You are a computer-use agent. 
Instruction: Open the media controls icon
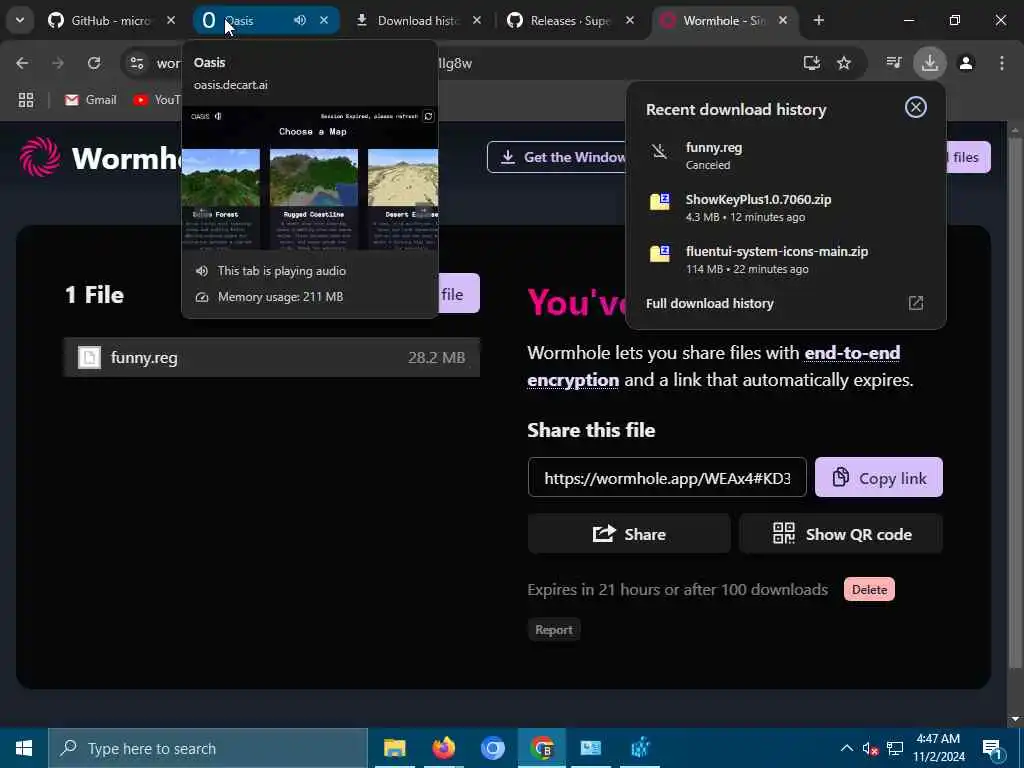pos(894,63)
